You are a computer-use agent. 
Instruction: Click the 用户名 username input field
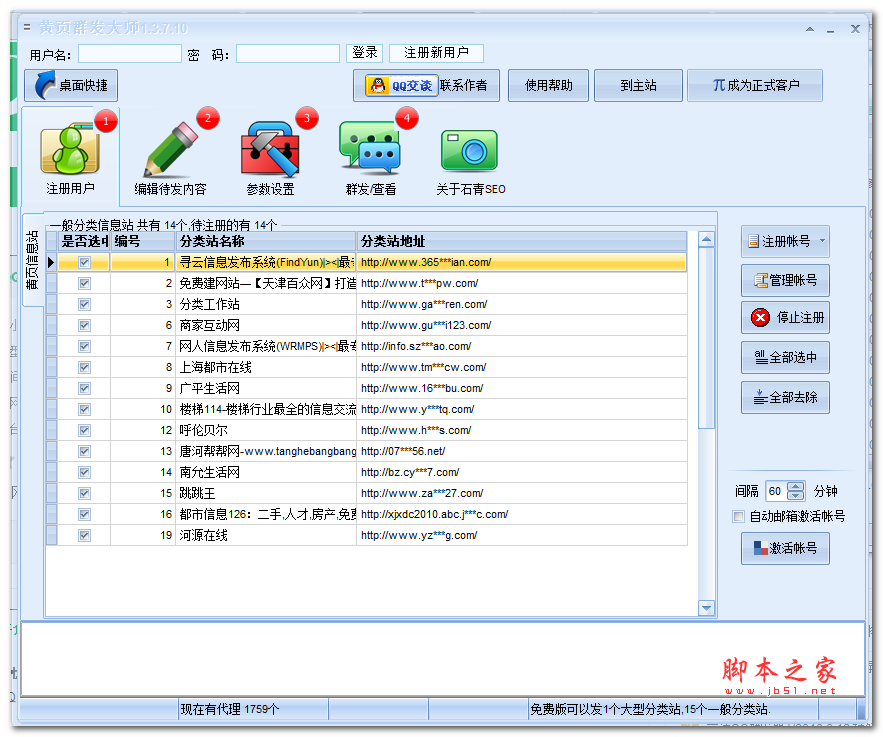tap(129, 54)
